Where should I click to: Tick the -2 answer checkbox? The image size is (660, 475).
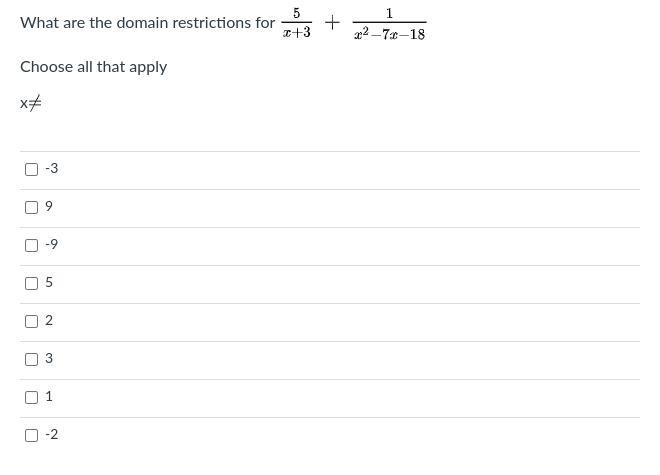point(31,435)
